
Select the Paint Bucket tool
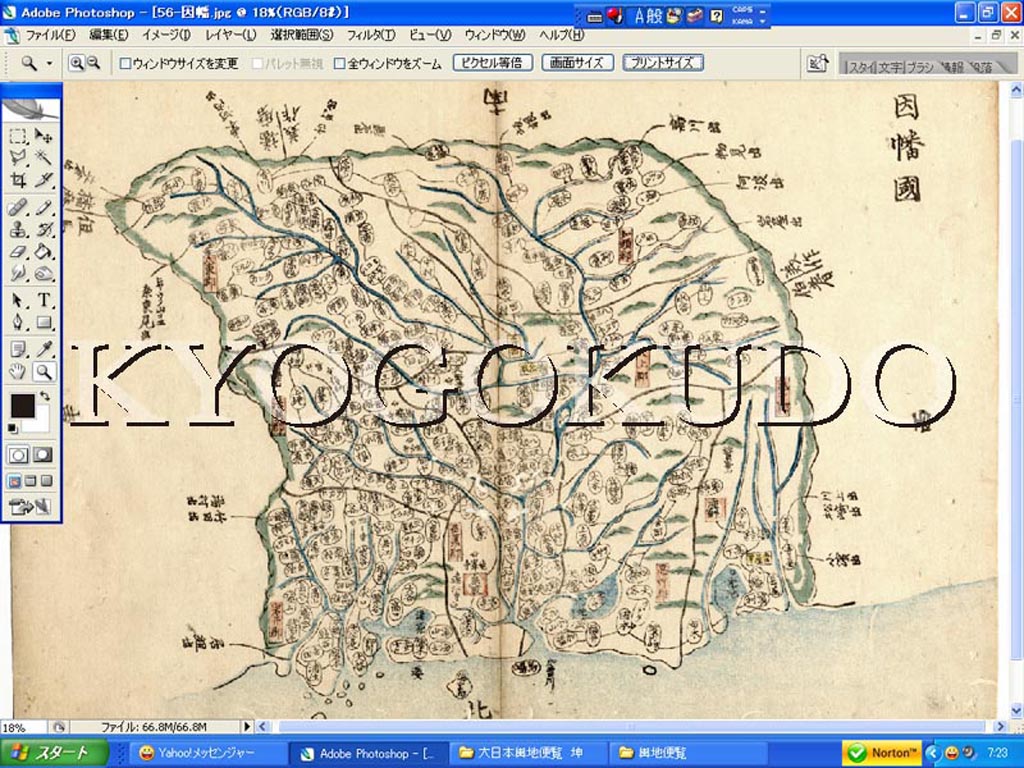point(44,251)
